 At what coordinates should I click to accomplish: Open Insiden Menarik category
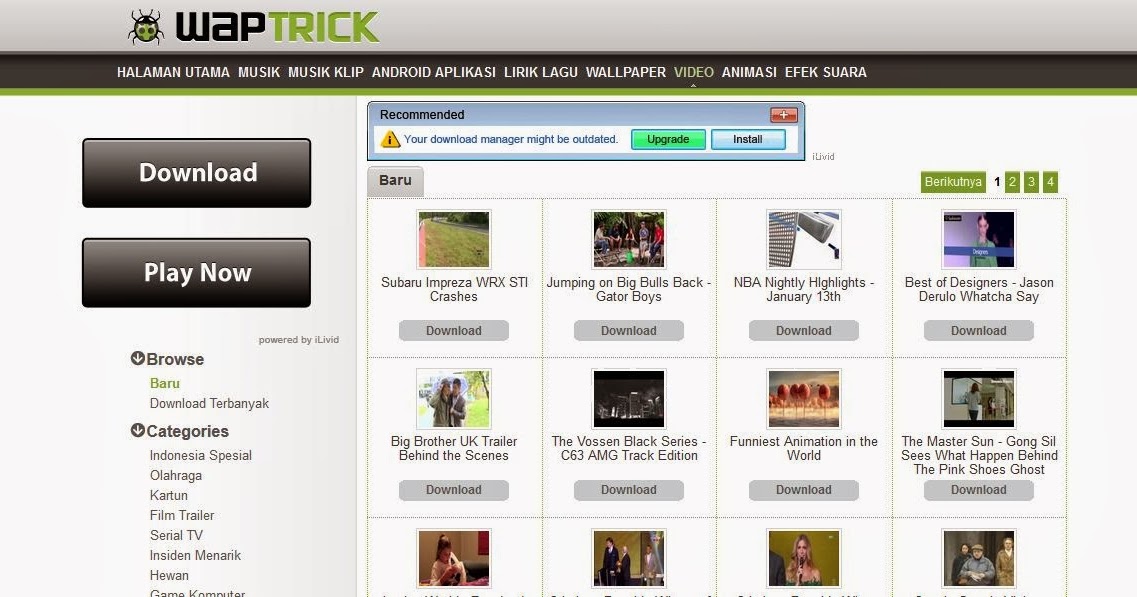pos(195,556)
